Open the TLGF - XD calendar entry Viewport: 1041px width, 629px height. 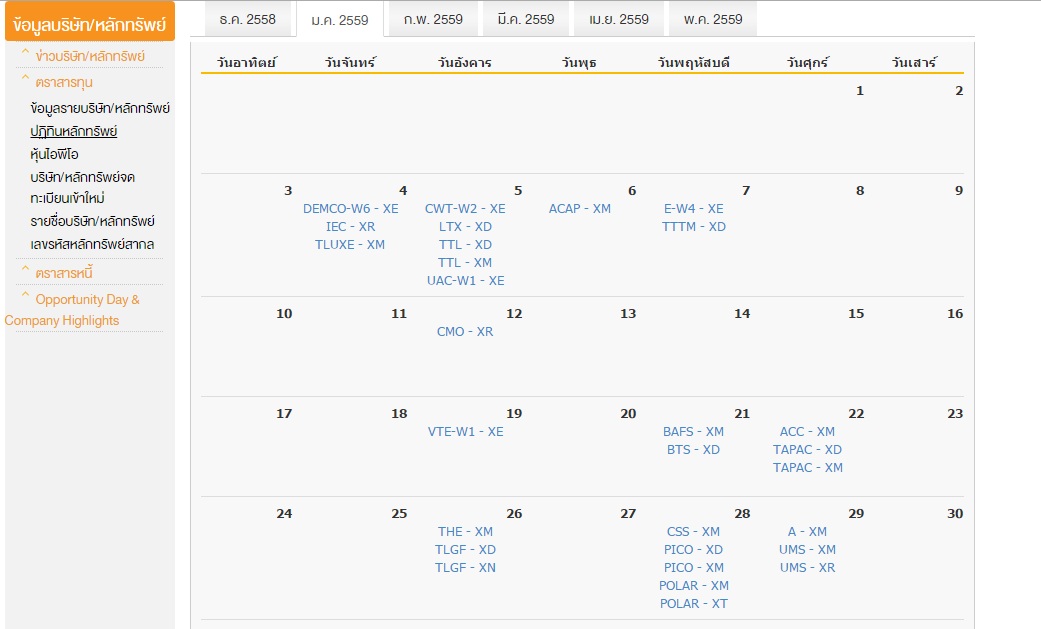click(x=465, y=549)
